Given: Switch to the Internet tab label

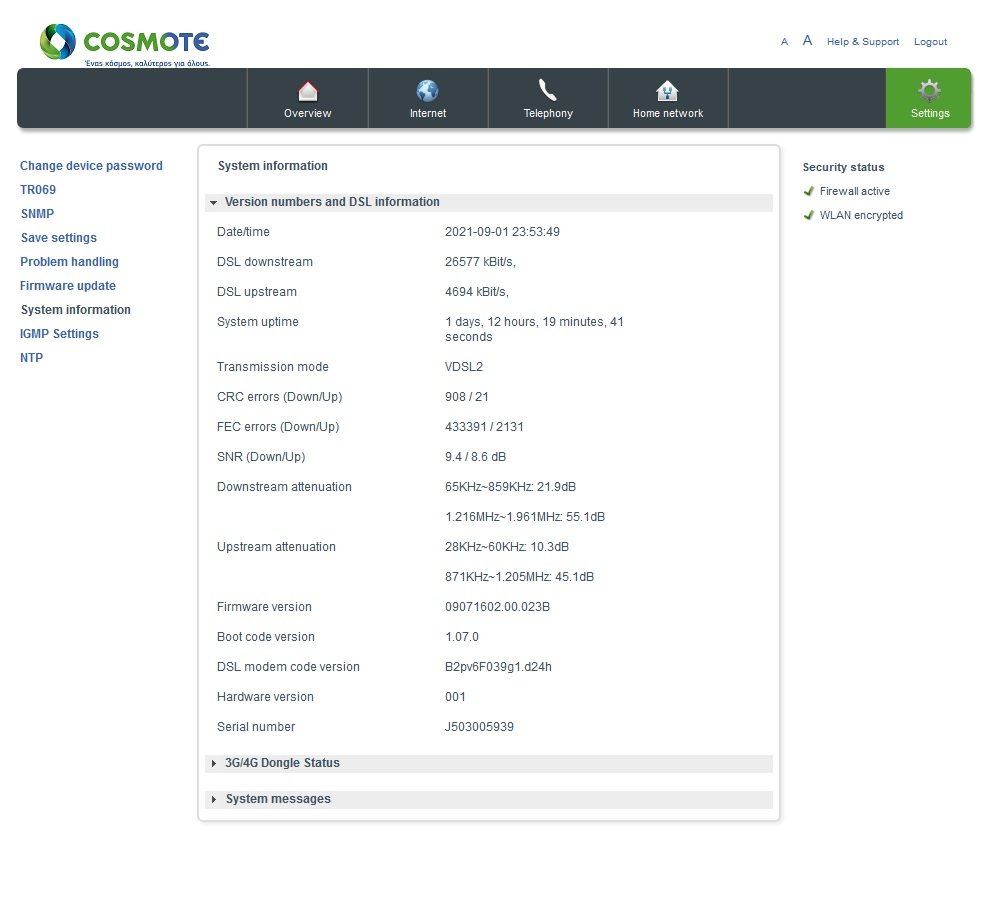Looking at the screenshot, I should click(428, 113).
